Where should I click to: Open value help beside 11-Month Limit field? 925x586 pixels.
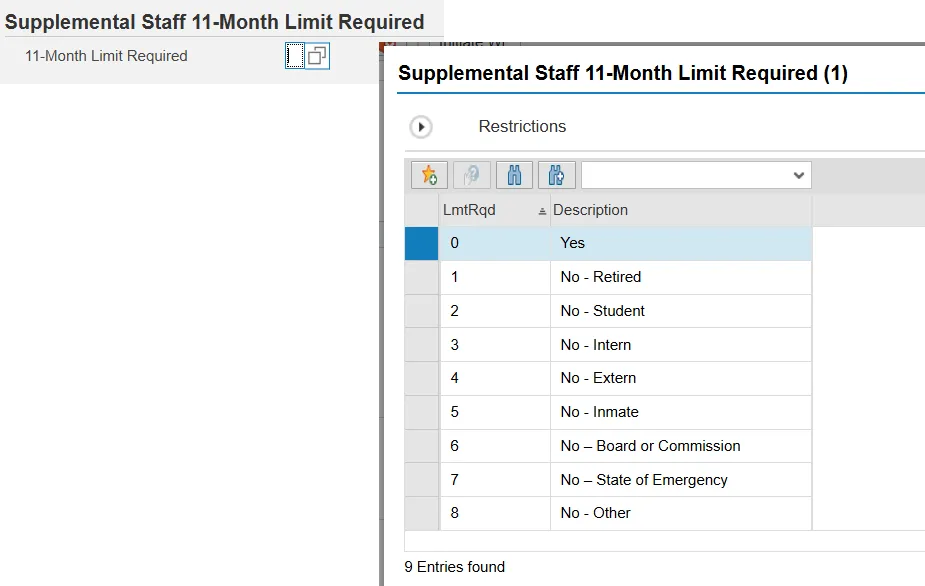(317, 57)
